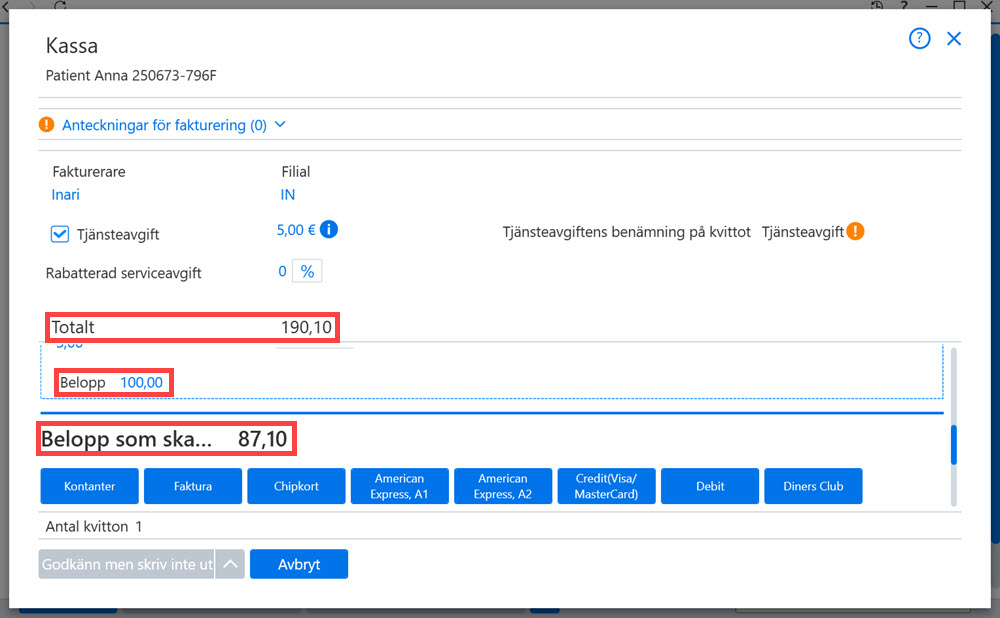Image resolution: width=1000 pixels, height=618 pixels.
Task: Click the blue info icon beside 5,00 €
Action: [328, 230]
